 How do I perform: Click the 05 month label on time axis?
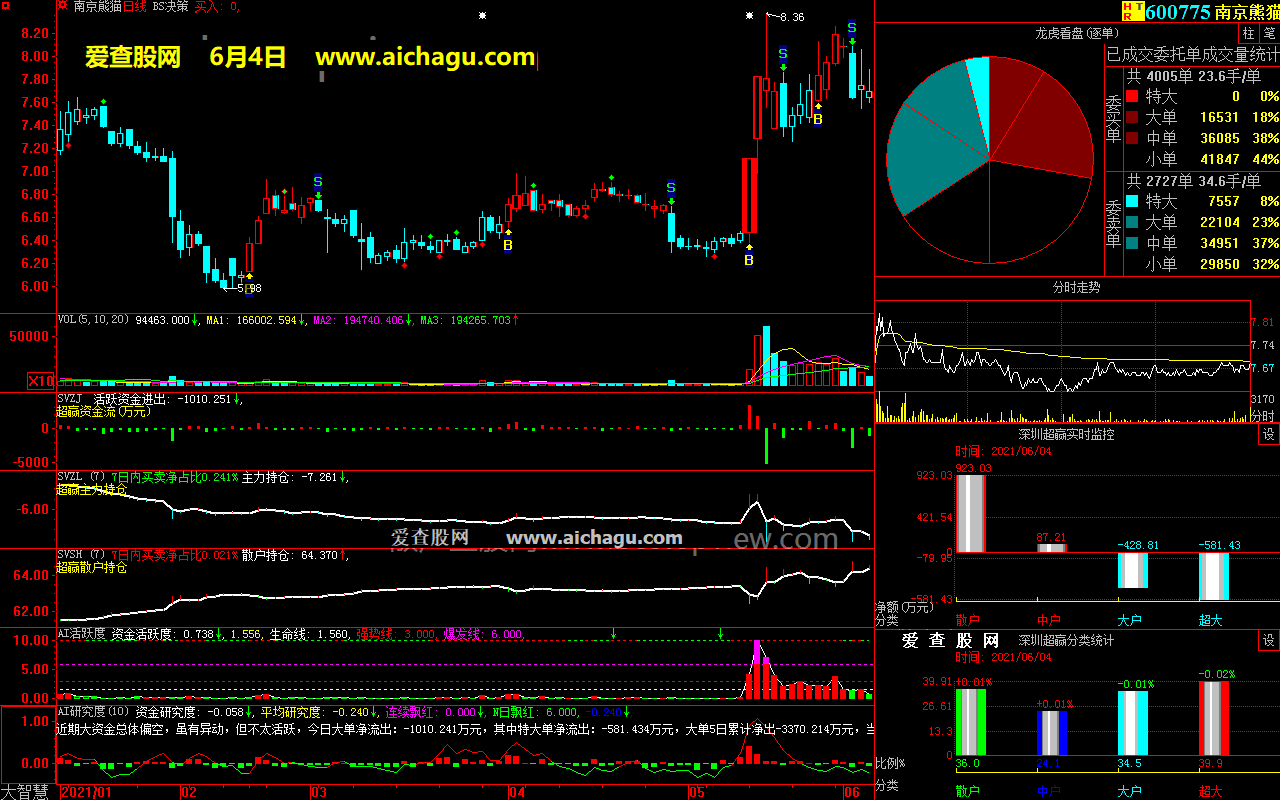pyautogui.click(x=697, y=792)
